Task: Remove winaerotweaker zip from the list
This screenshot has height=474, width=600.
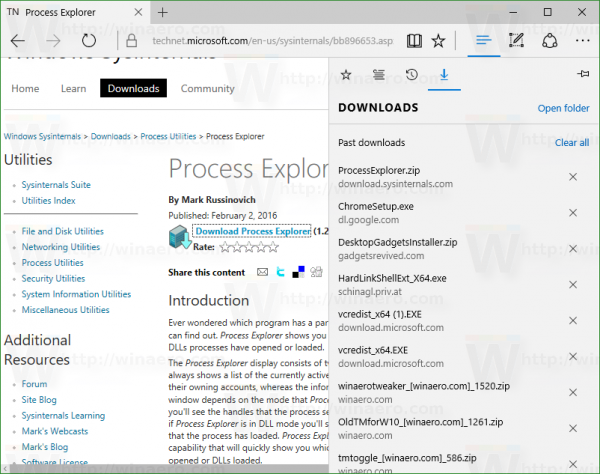Action: pyautogui.click(x=573, y=393)
